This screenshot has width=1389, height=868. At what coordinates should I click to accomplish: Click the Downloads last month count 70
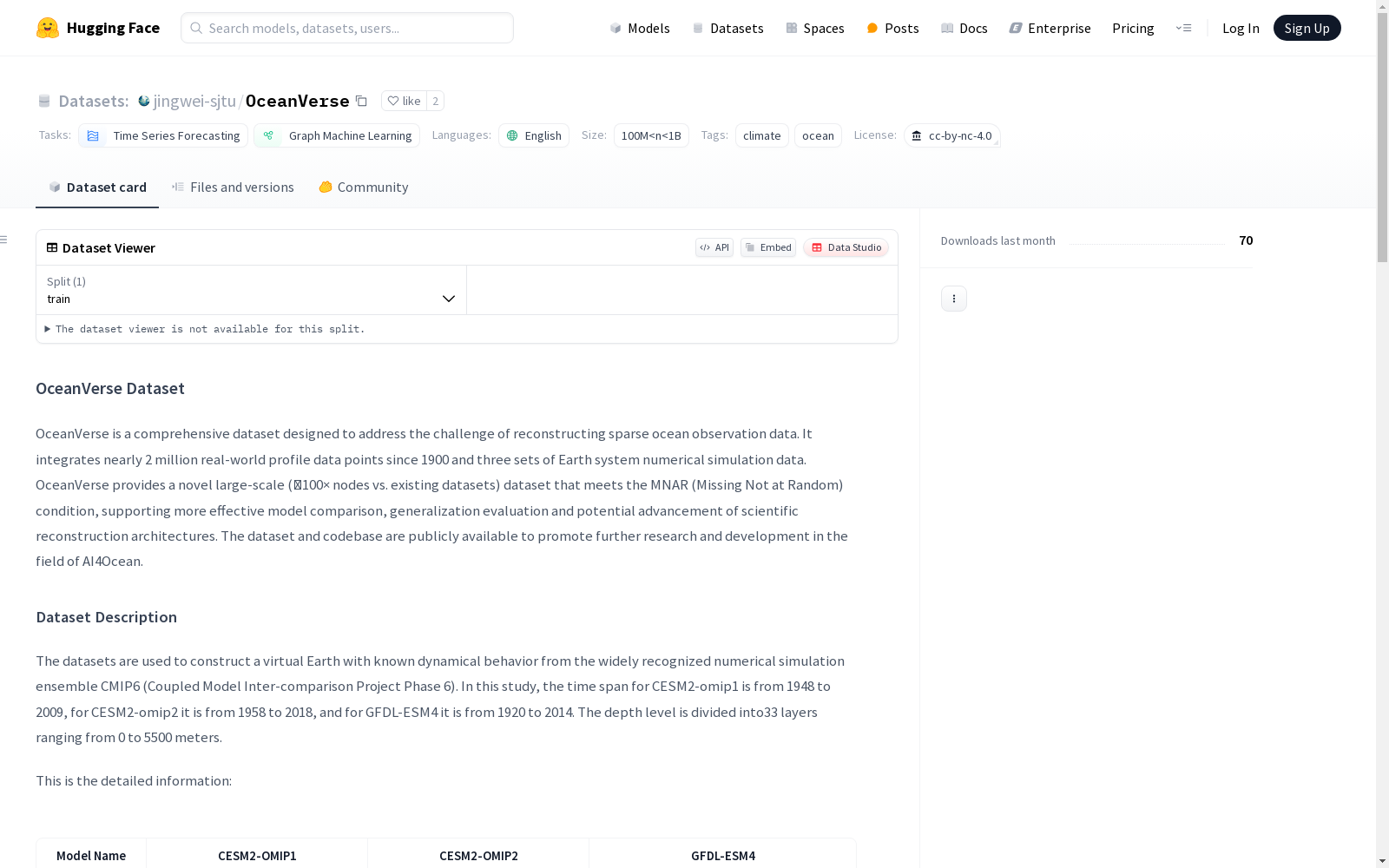point(1246,240)
